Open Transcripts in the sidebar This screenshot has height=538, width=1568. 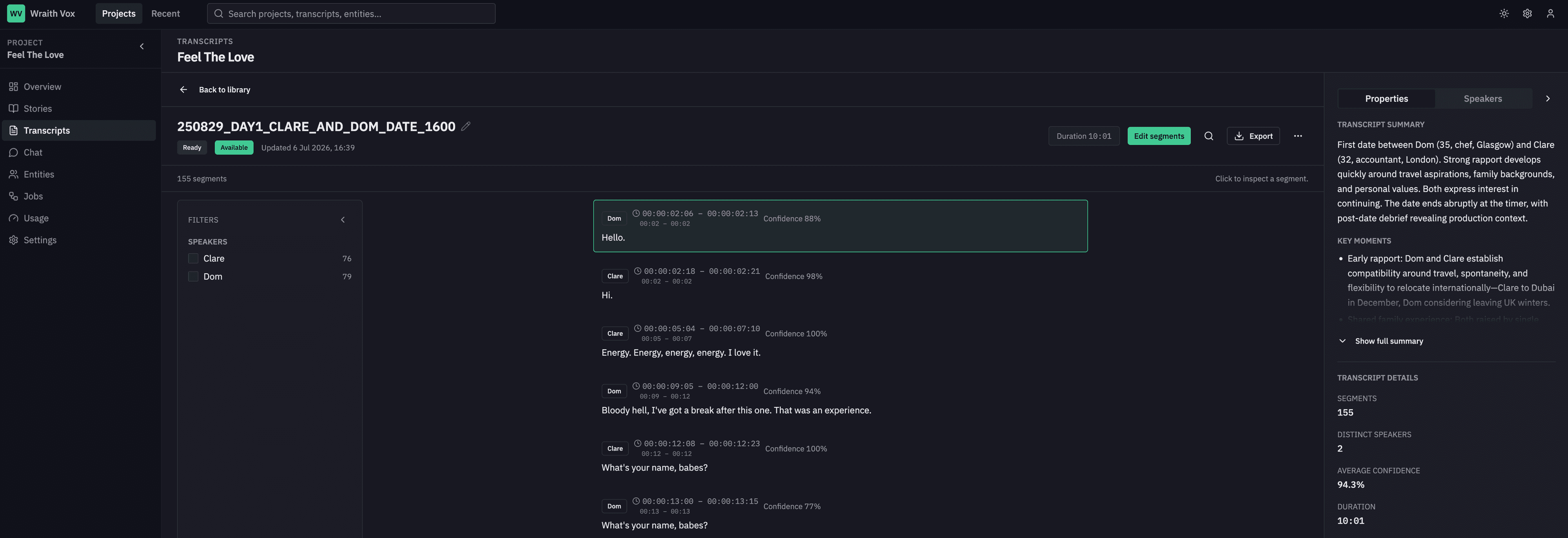(x=79, y=130)
